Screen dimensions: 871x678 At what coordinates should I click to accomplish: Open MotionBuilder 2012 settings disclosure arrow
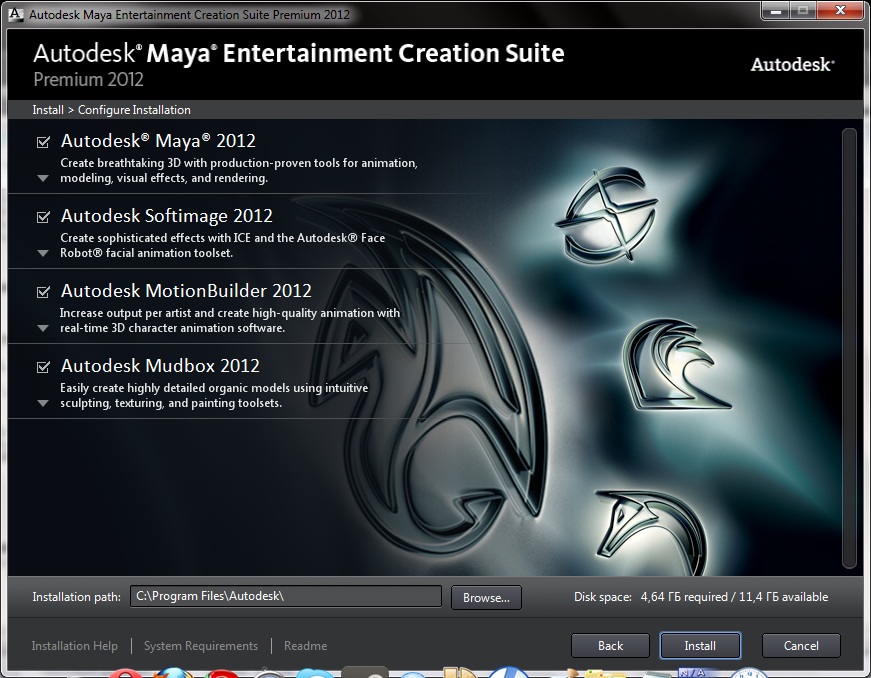(x=43, y=329)
